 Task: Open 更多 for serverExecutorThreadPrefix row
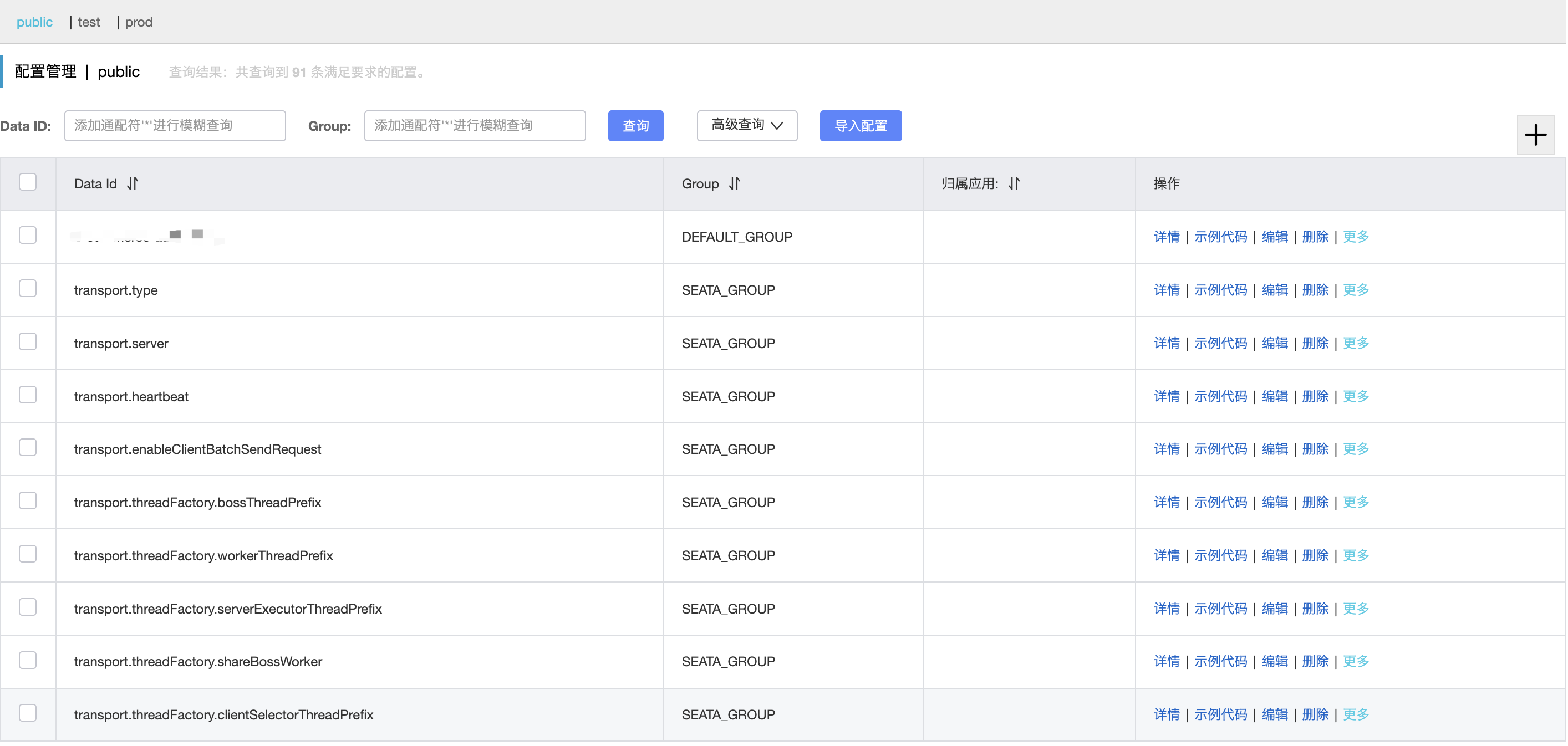[x=1355, y=609]
